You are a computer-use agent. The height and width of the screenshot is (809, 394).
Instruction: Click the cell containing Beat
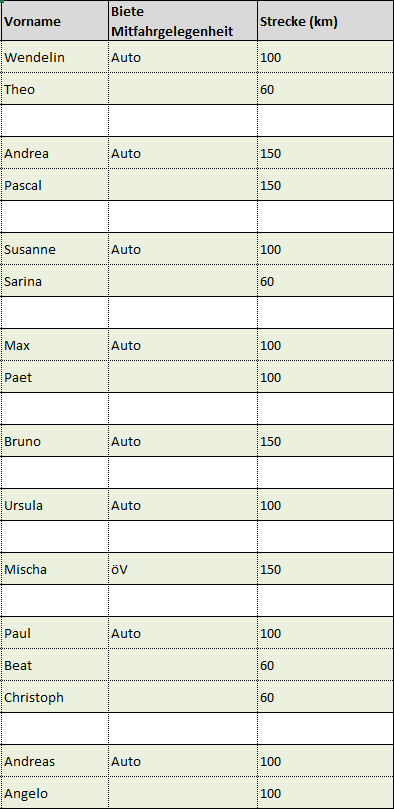55,665
